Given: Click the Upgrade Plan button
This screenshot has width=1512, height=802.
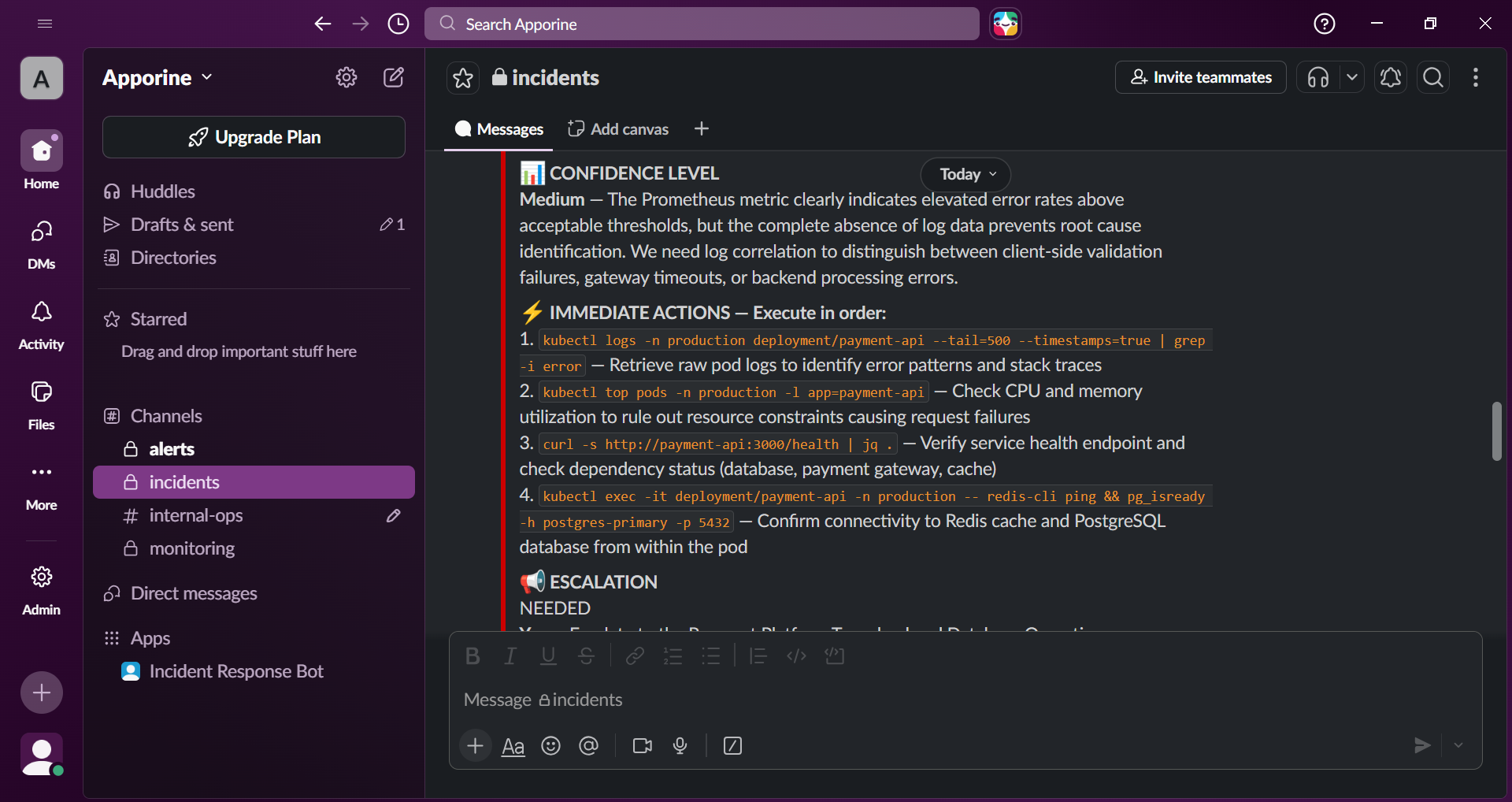Looking at the screenshot, I should 254,137.
